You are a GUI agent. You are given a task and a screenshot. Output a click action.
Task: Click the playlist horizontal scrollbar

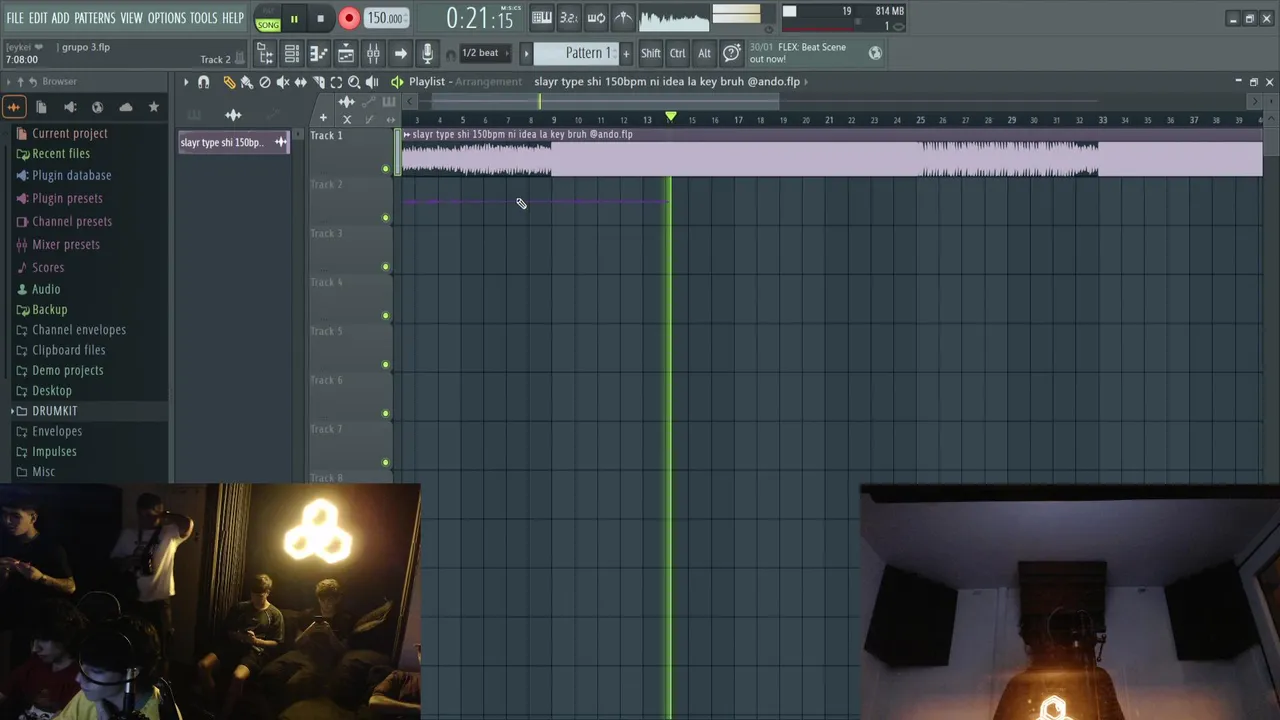tap(605, 101)
